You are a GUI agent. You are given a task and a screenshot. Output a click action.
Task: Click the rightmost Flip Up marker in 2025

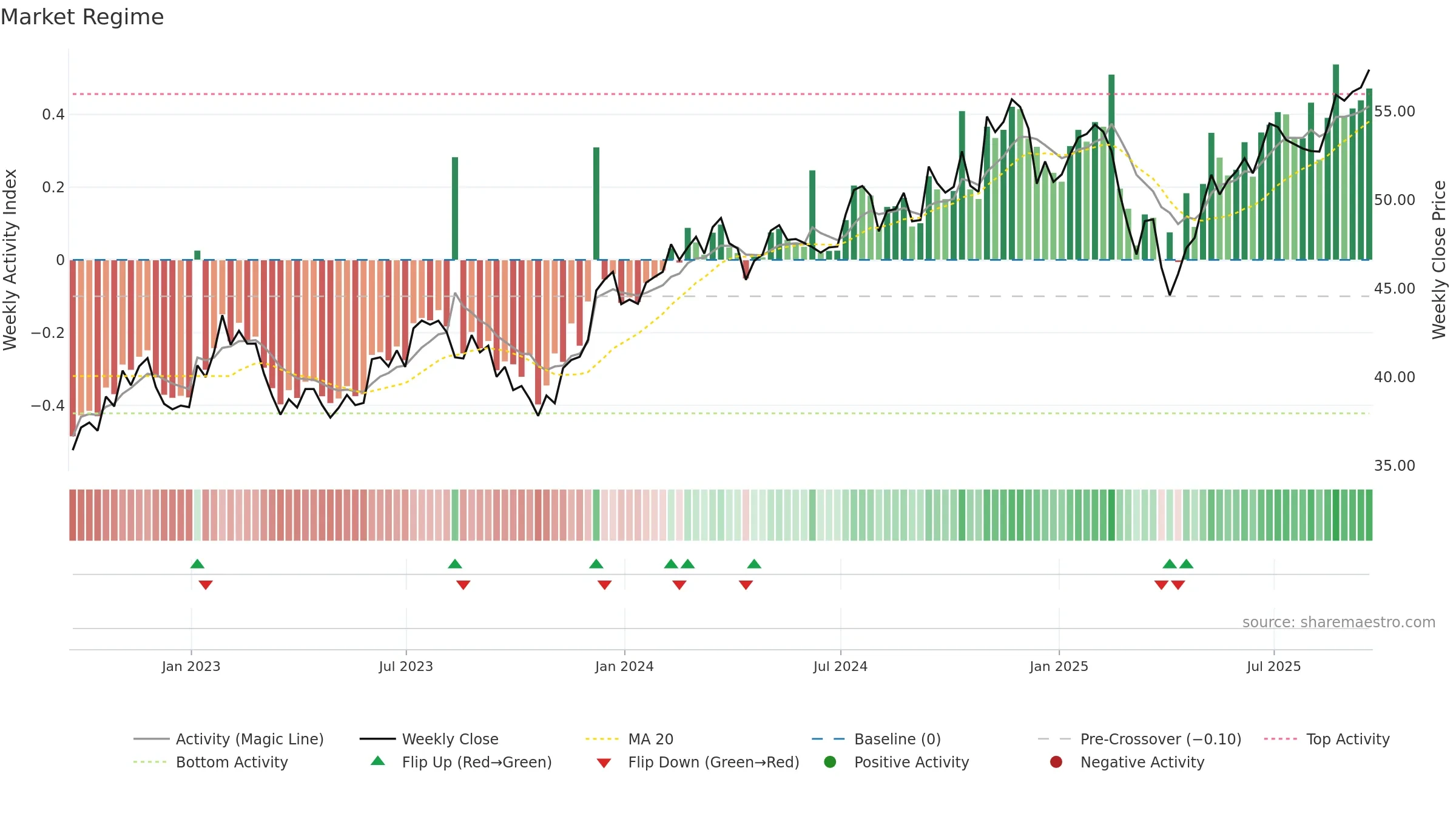1187,564
